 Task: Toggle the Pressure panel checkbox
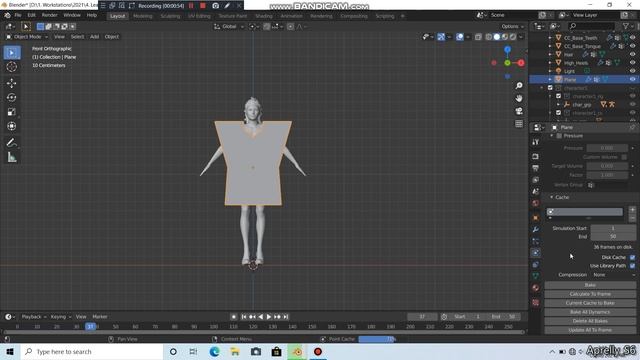click(559, 136)
